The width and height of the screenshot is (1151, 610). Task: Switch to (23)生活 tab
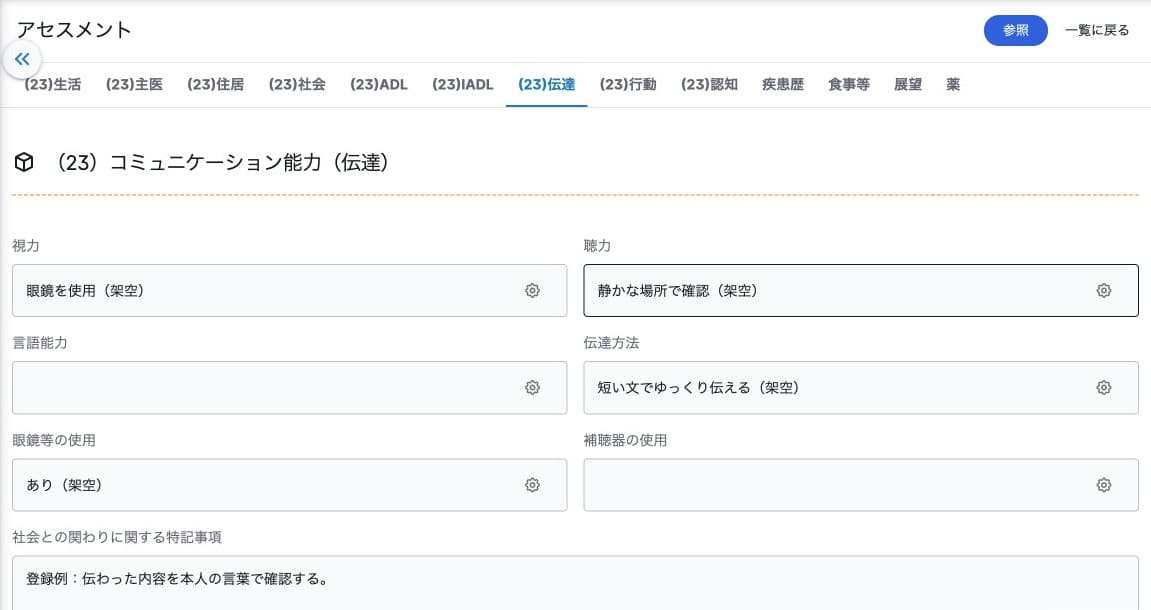click(x=53, y=84)
